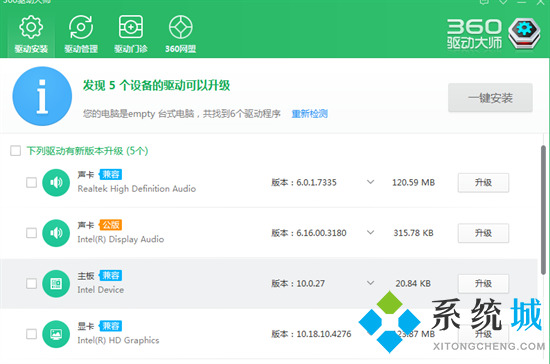Click the orange 公版 badge
The image size is (550, 364).
click(x=110, y=225)
